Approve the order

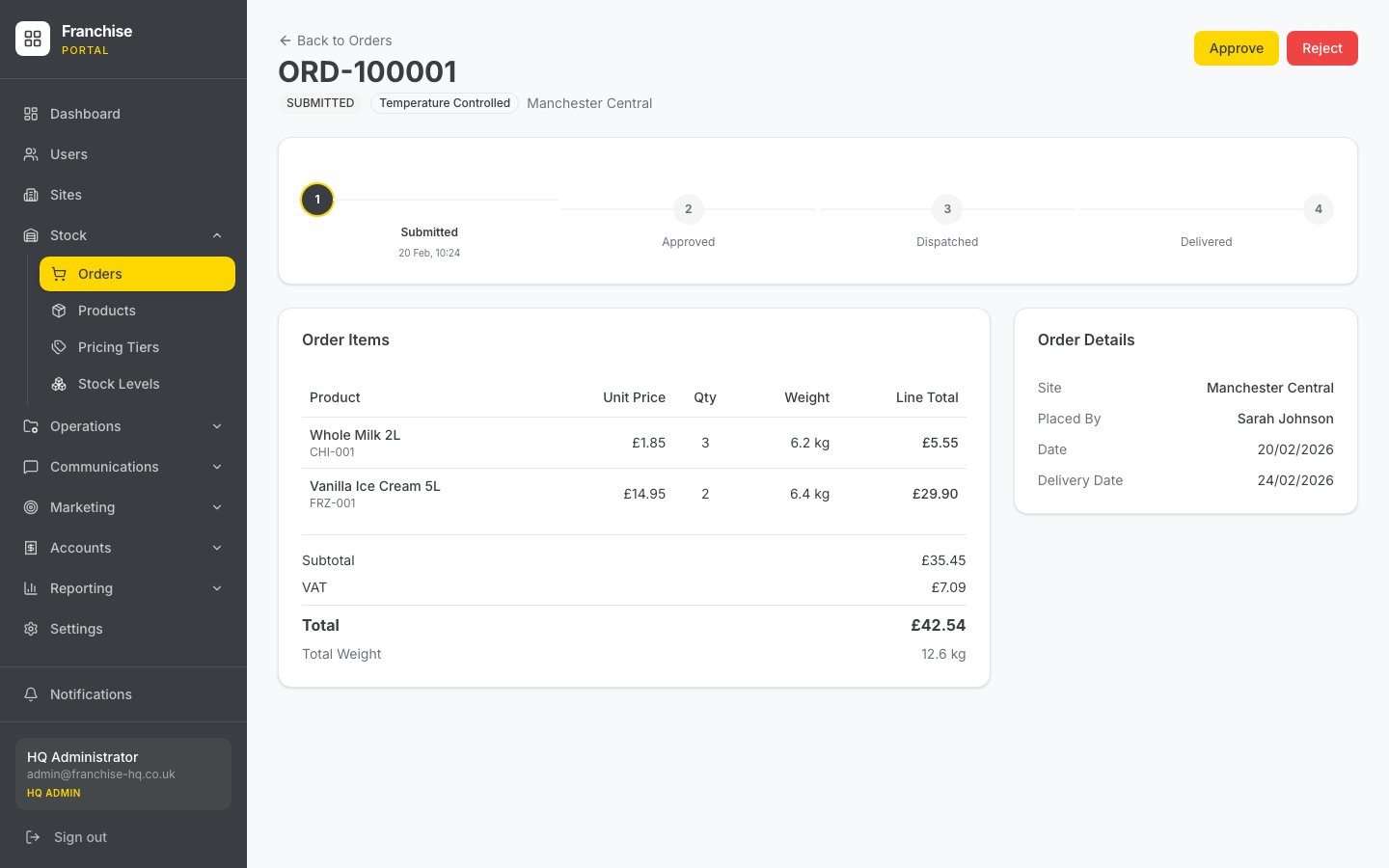1236,48
